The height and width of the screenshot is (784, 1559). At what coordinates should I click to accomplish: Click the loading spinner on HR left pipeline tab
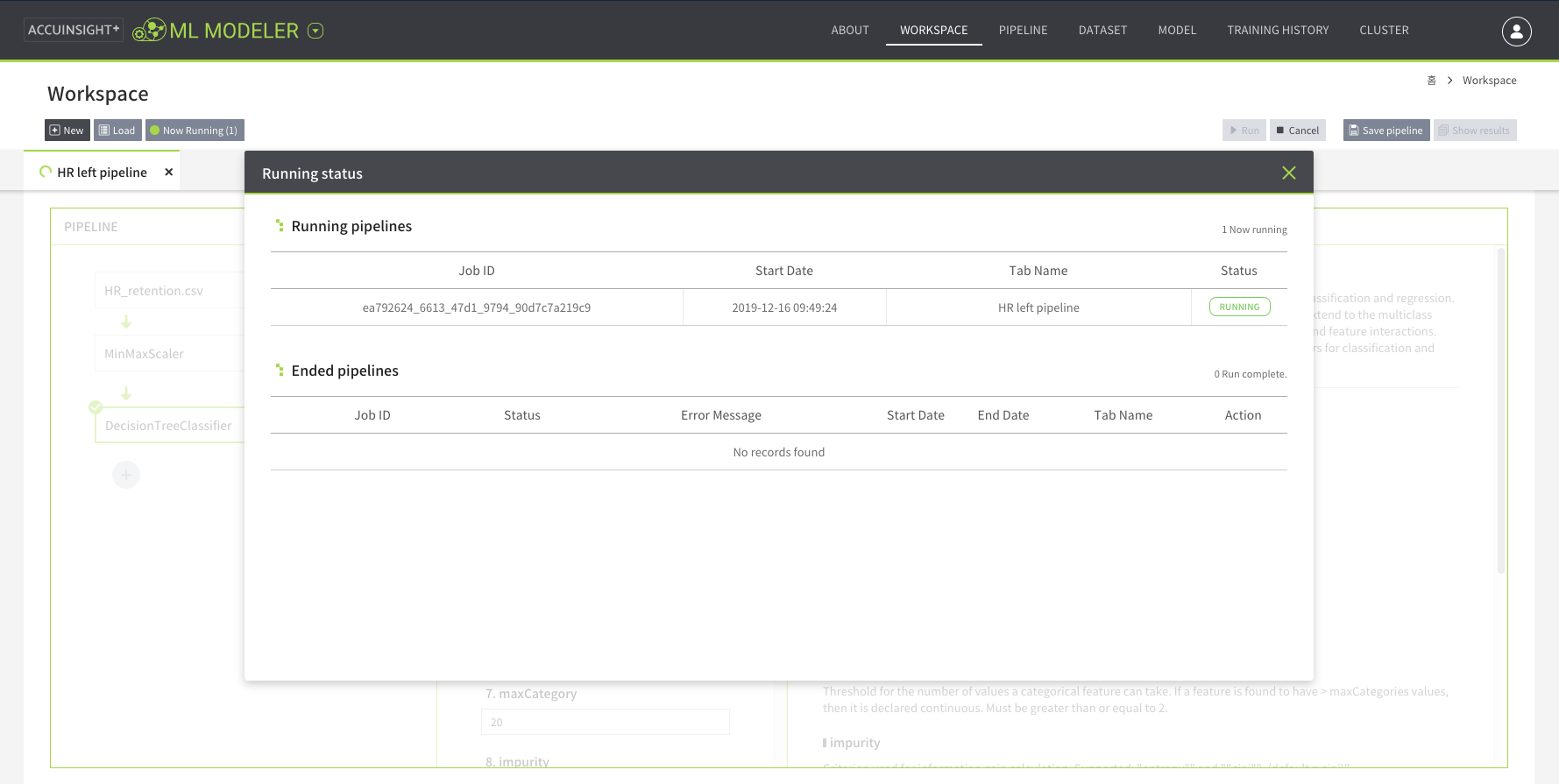coord(46,172)
